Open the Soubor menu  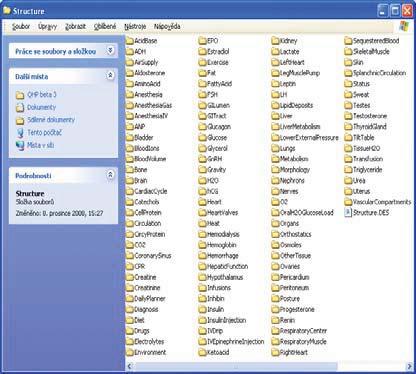(x=21, y=26)
